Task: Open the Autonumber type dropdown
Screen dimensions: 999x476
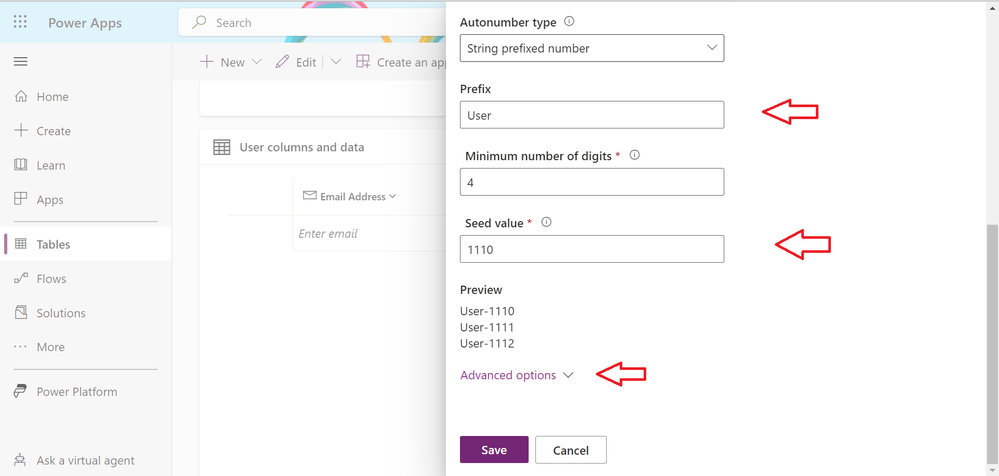Action: click(592, 48)
